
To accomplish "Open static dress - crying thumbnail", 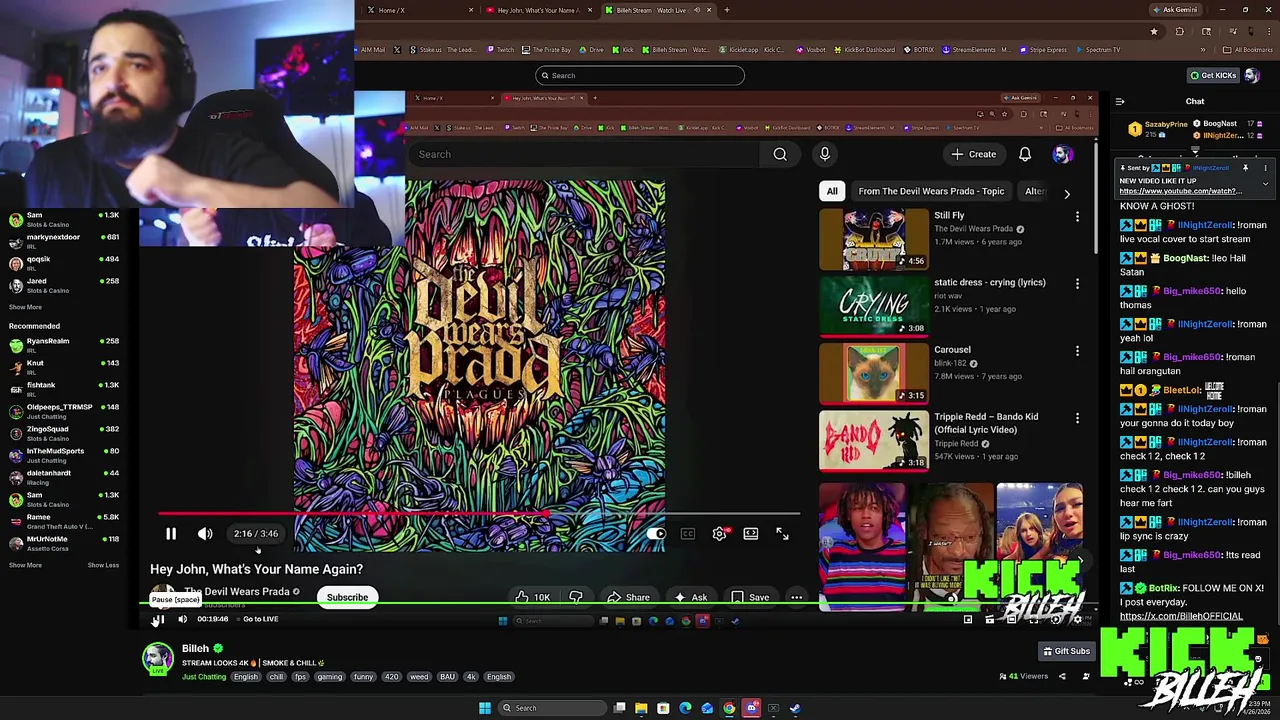I will pos(874,305).
